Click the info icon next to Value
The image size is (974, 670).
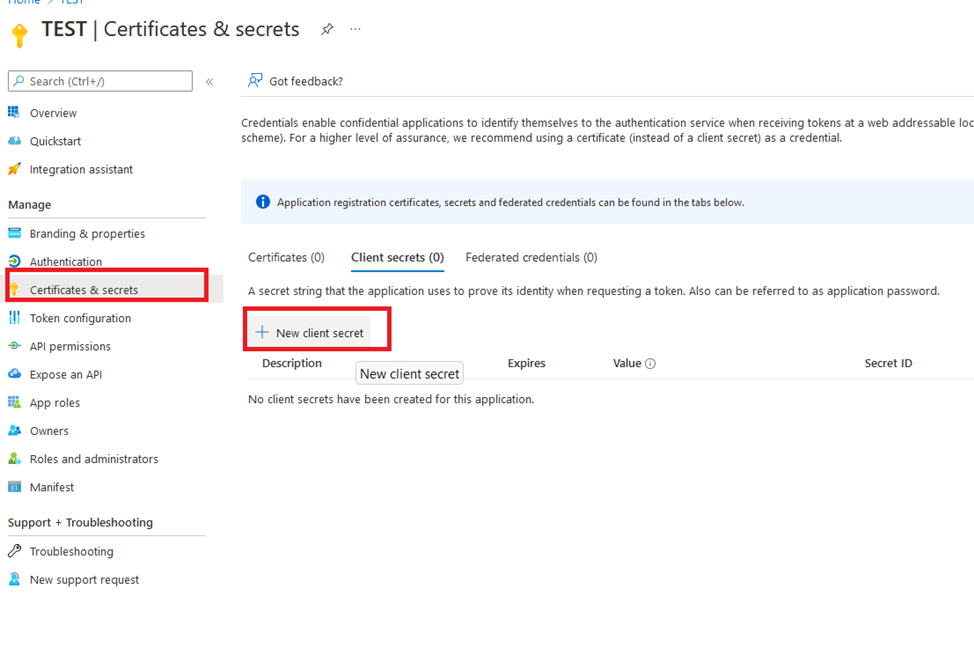(650, 364)
